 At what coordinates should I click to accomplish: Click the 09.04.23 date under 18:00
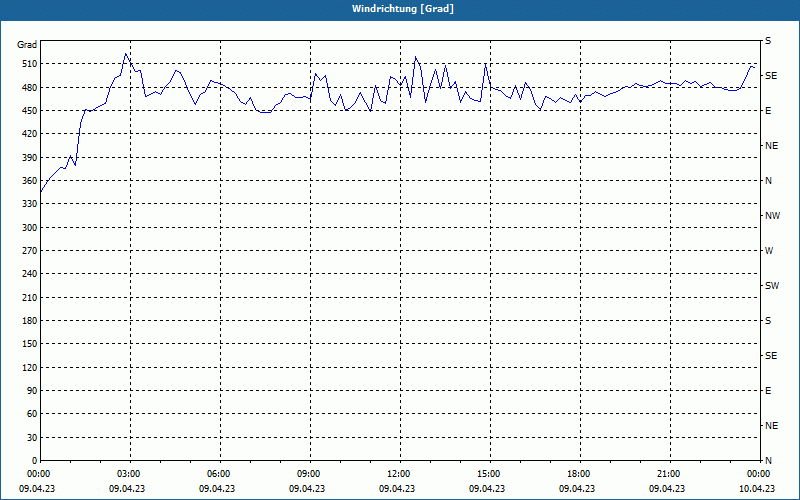click(x=577, y=489)
